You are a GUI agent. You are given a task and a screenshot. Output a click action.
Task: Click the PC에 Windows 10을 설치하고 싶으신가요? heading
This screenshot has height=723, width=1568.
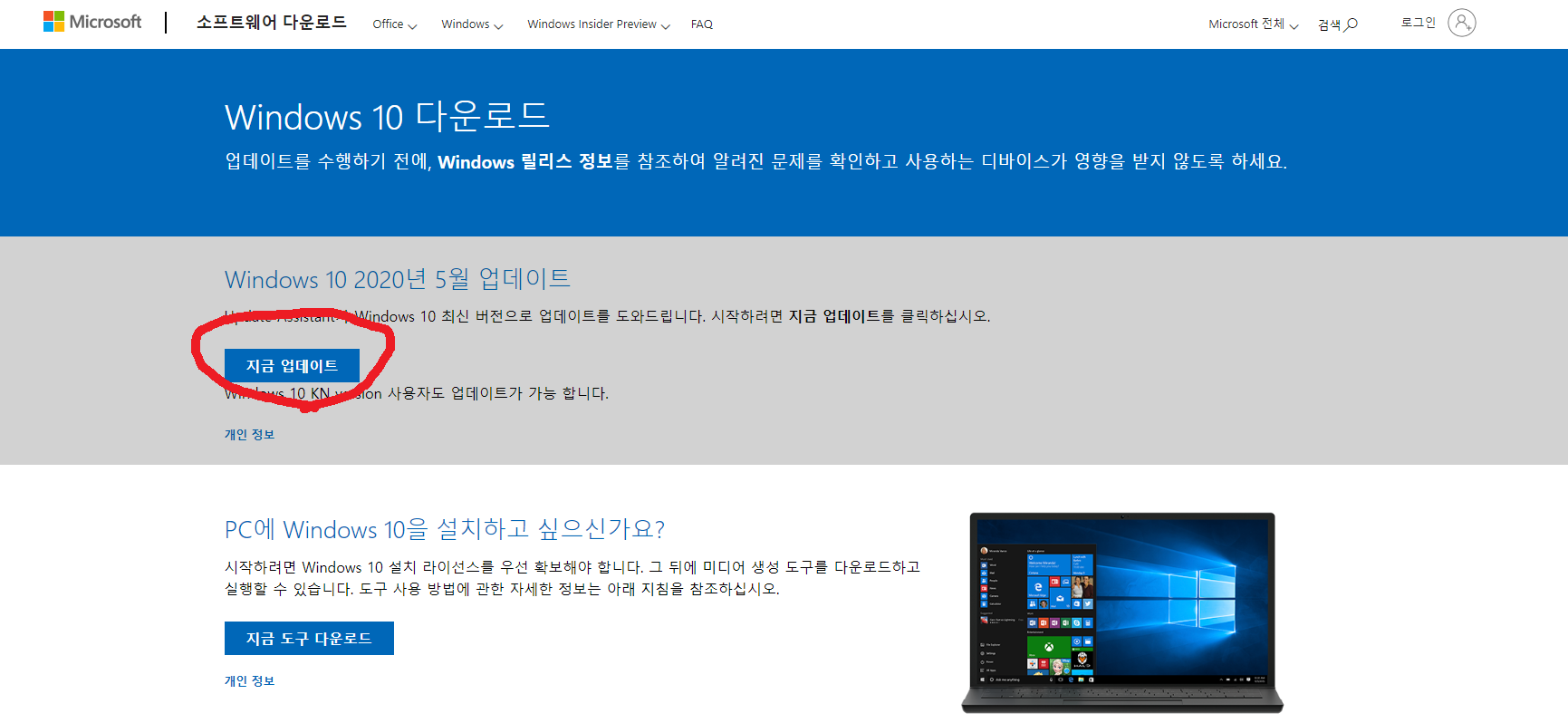pyautogui.click(x=445, y=529)
